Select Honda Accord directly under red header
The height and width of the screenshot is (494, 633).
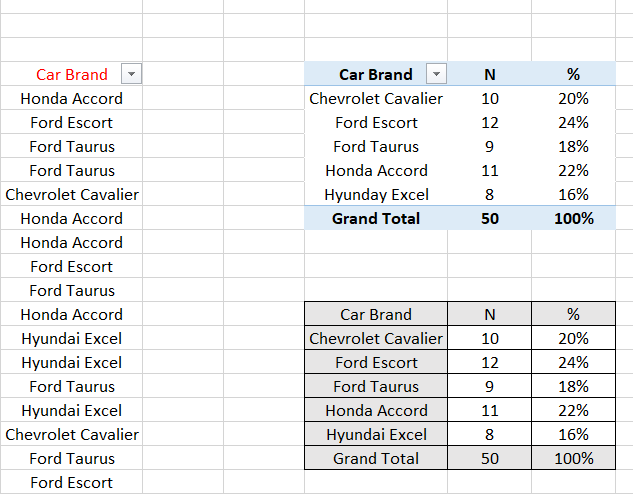click(x=71, y=98)
